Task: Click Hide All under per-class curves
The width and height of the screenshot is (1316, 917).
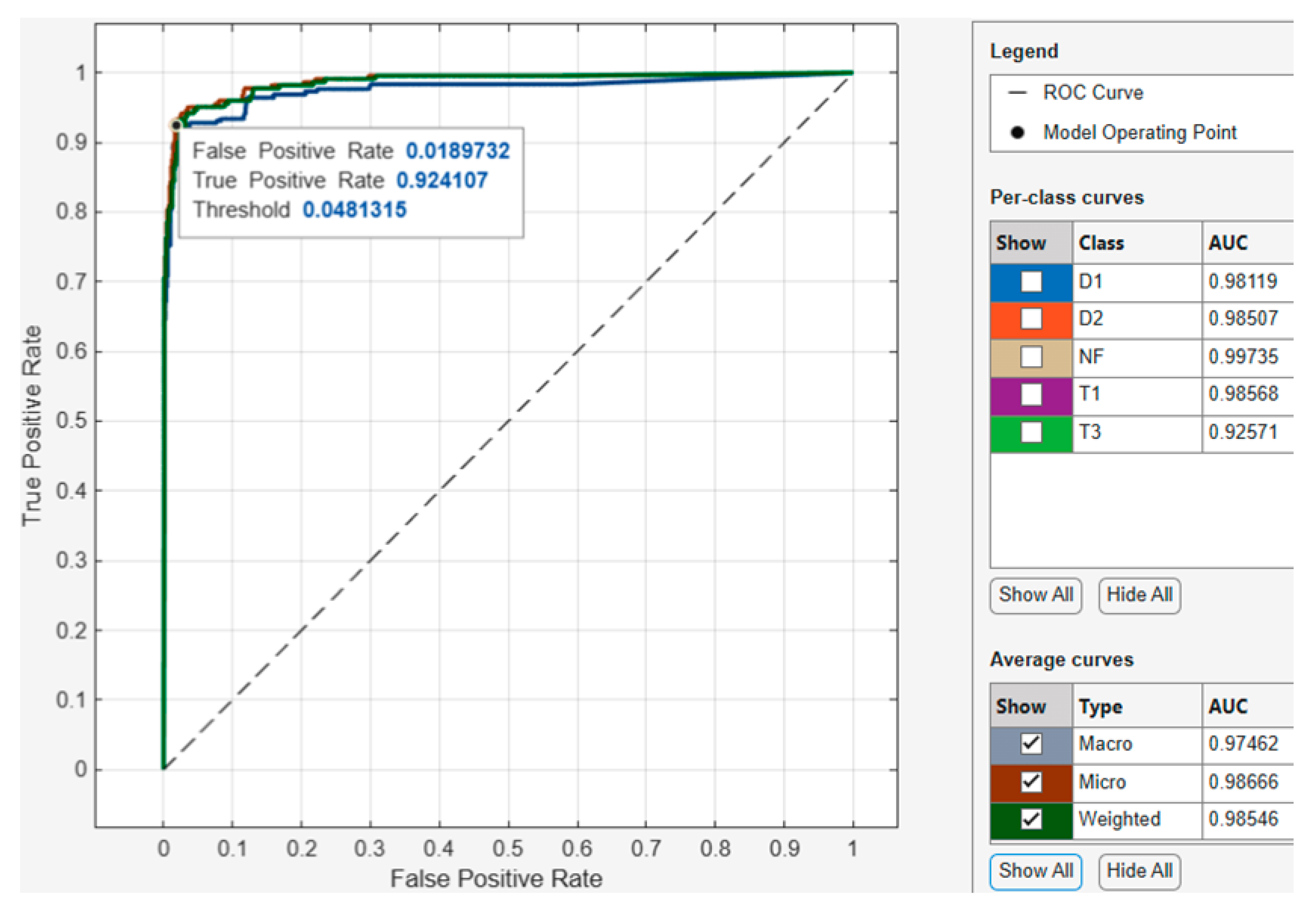Action: [x=1139, y=595]
